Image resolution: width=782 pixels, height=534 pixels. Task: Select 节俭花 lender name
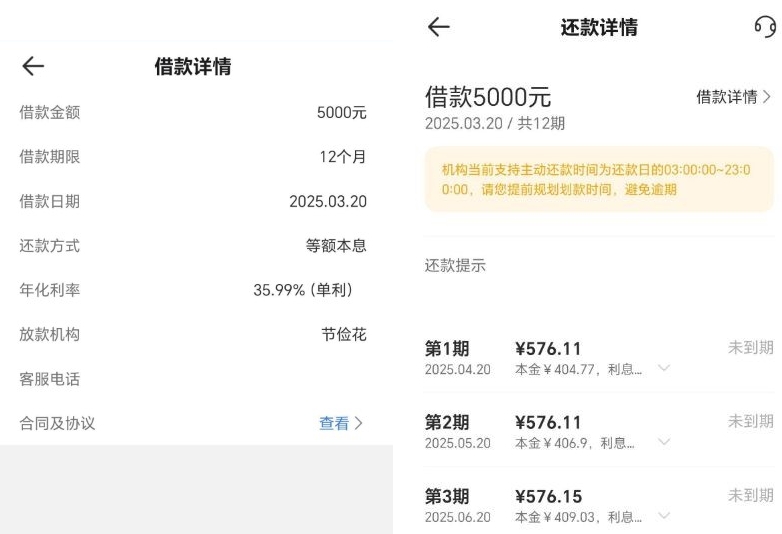(x=344, y=334)
